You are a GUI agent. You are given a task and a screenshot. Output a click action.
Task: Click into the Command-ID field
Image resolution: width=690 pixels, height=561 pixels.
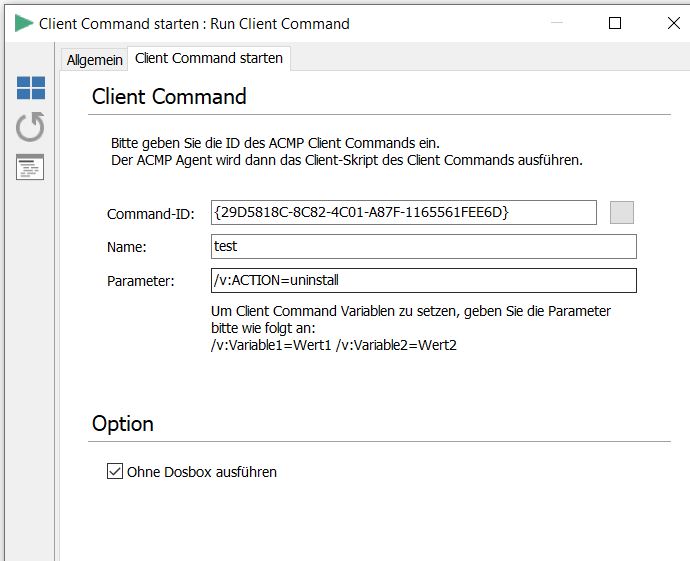tap(404, 213)
